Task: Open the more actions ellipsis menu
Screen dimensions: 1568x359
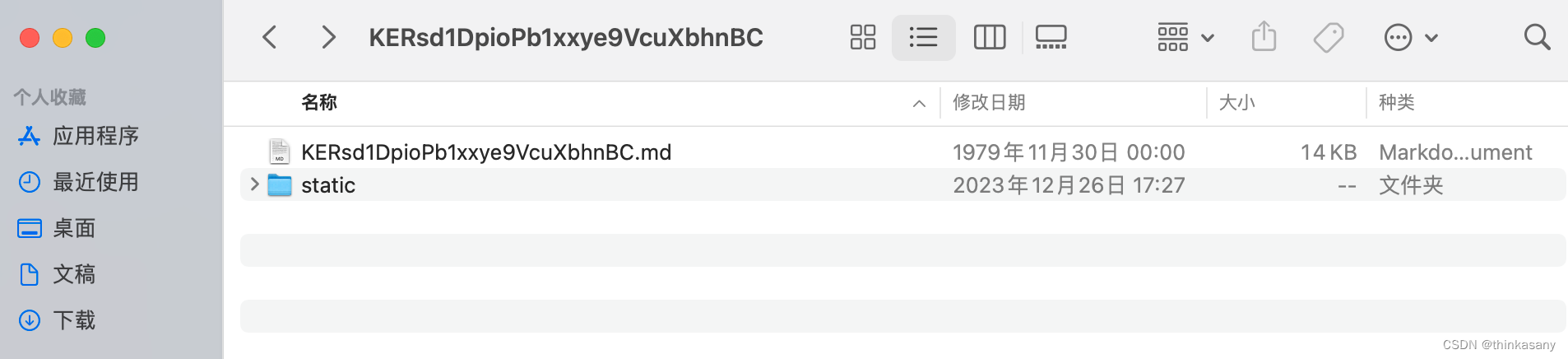Action: [1411, 37]
